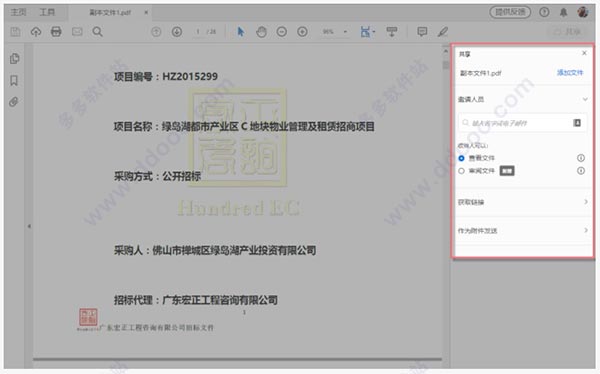This screenshot has height=374, width=600.
Task: Click the fit page view icon
Action: (x=367, y=32)
